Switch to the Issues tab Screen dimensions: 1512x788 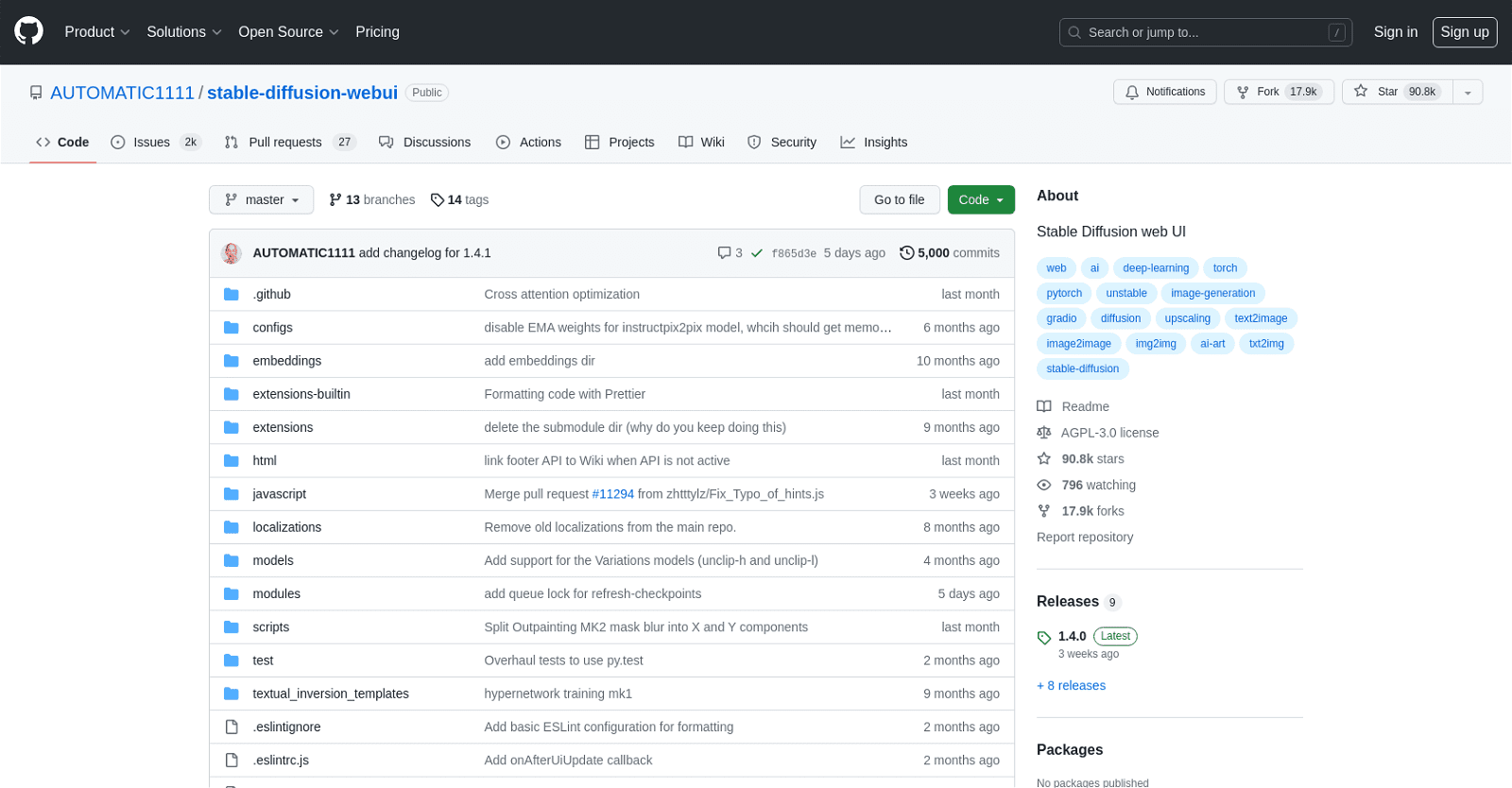151,143
